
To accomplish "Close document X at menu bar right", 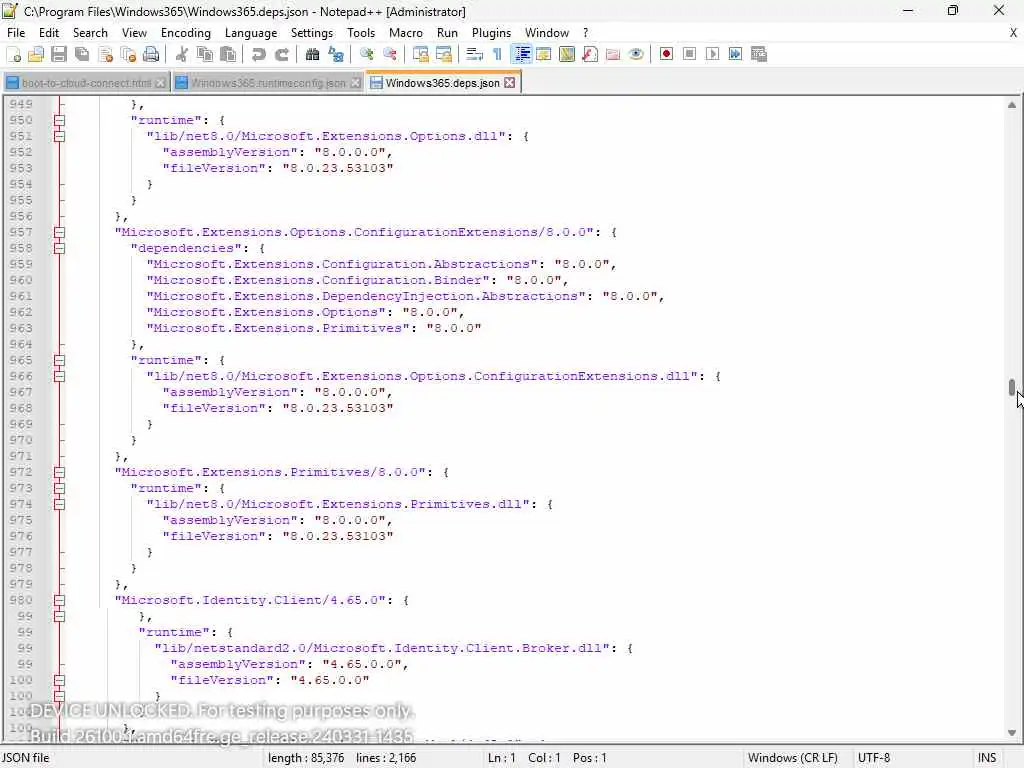I will click(1014, 33).
